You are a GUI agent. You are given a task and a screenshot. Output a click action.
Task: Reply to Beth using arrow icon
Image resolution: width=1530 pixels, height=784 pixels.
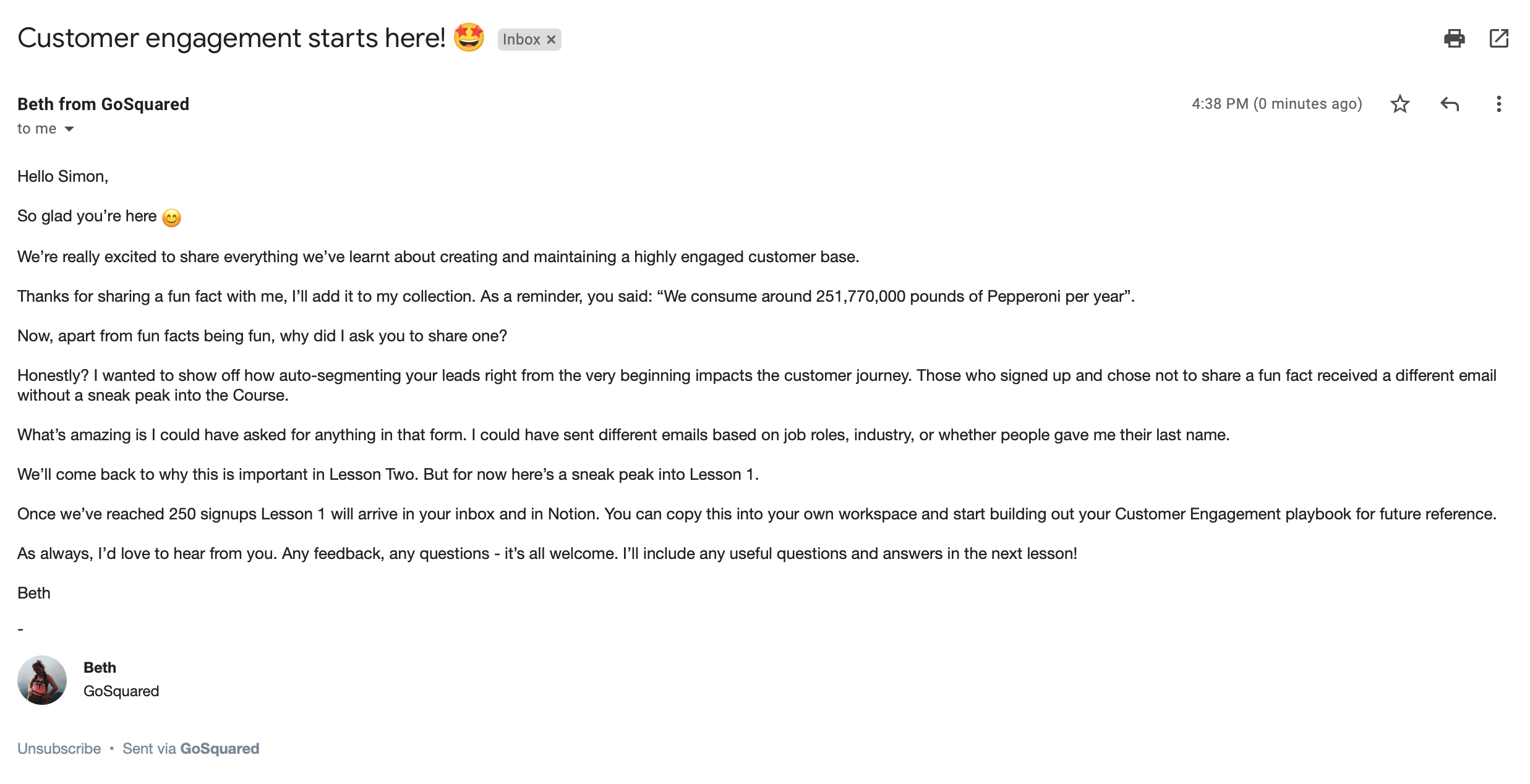(1449, 104)
